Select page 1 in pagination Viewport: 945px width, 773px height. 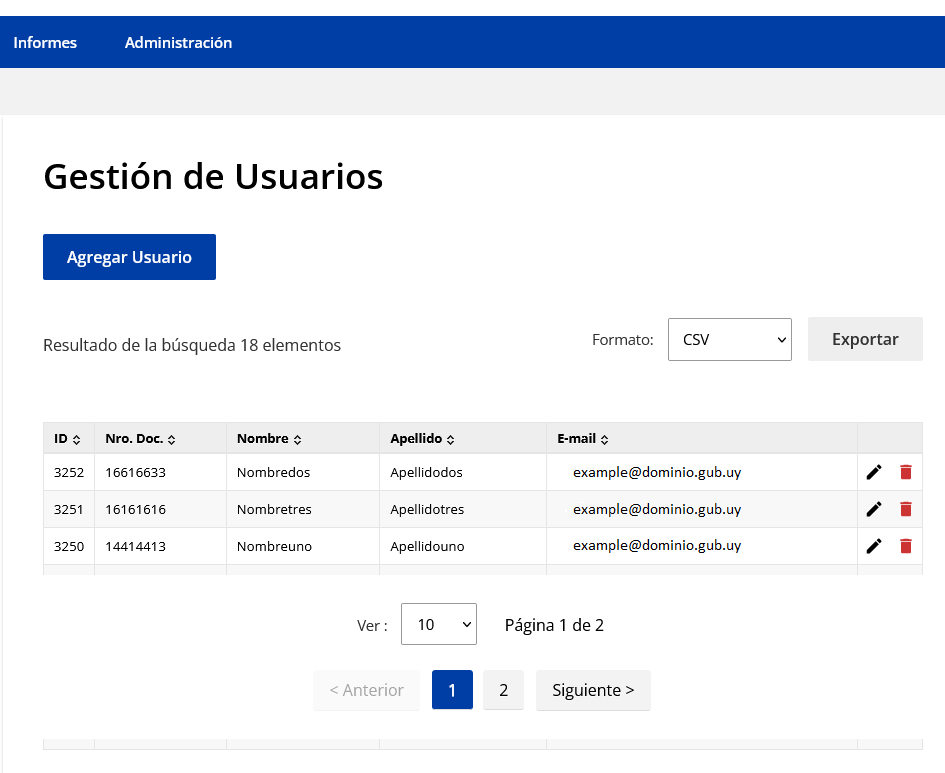click(x=452, y=690)
